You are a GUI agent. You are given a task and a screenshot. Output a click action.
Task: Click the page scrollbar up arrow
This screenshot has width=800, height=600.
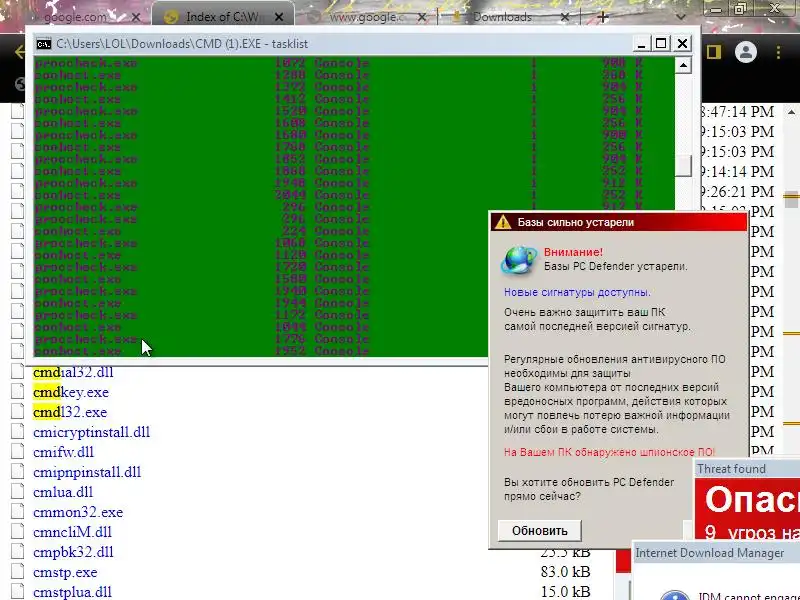(x=791, y=112)
